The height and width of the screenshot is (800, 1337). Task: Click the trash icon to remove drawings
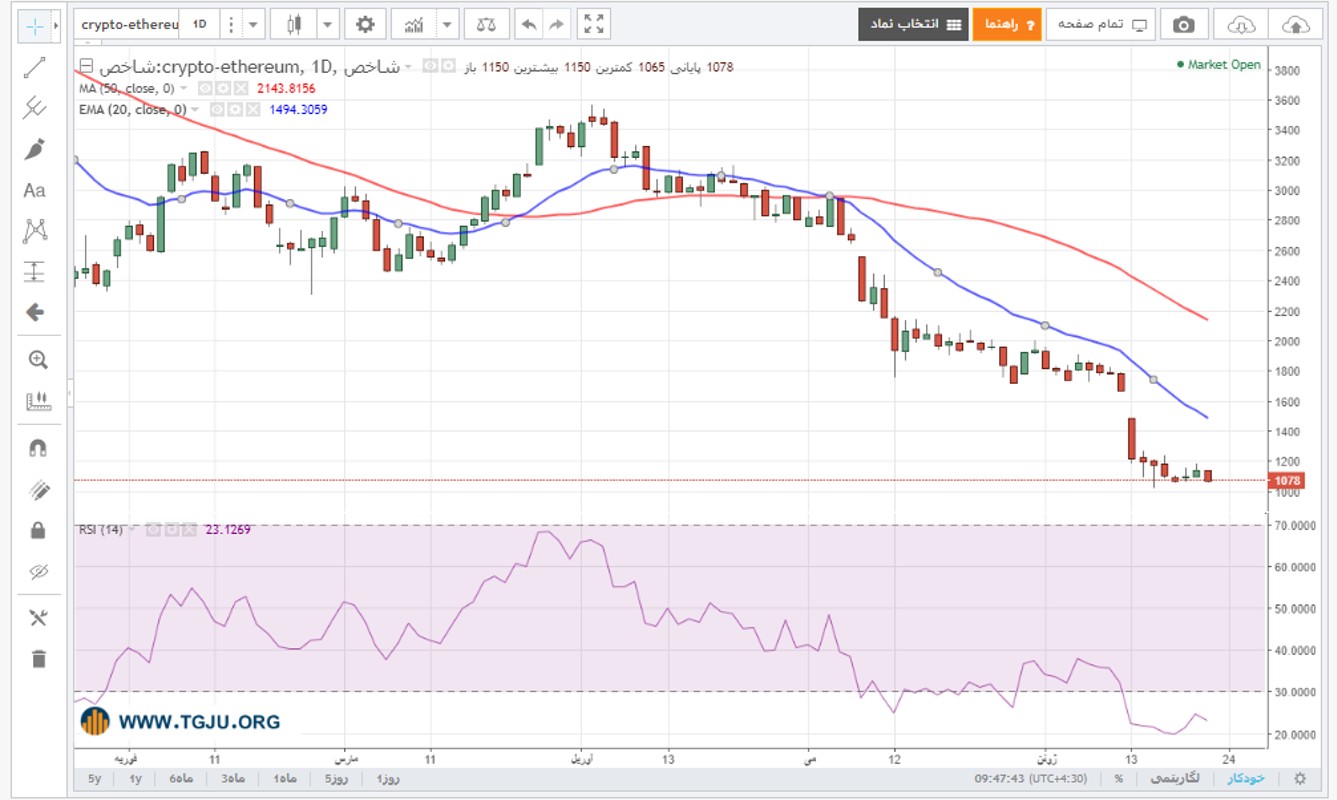[38, 658]
